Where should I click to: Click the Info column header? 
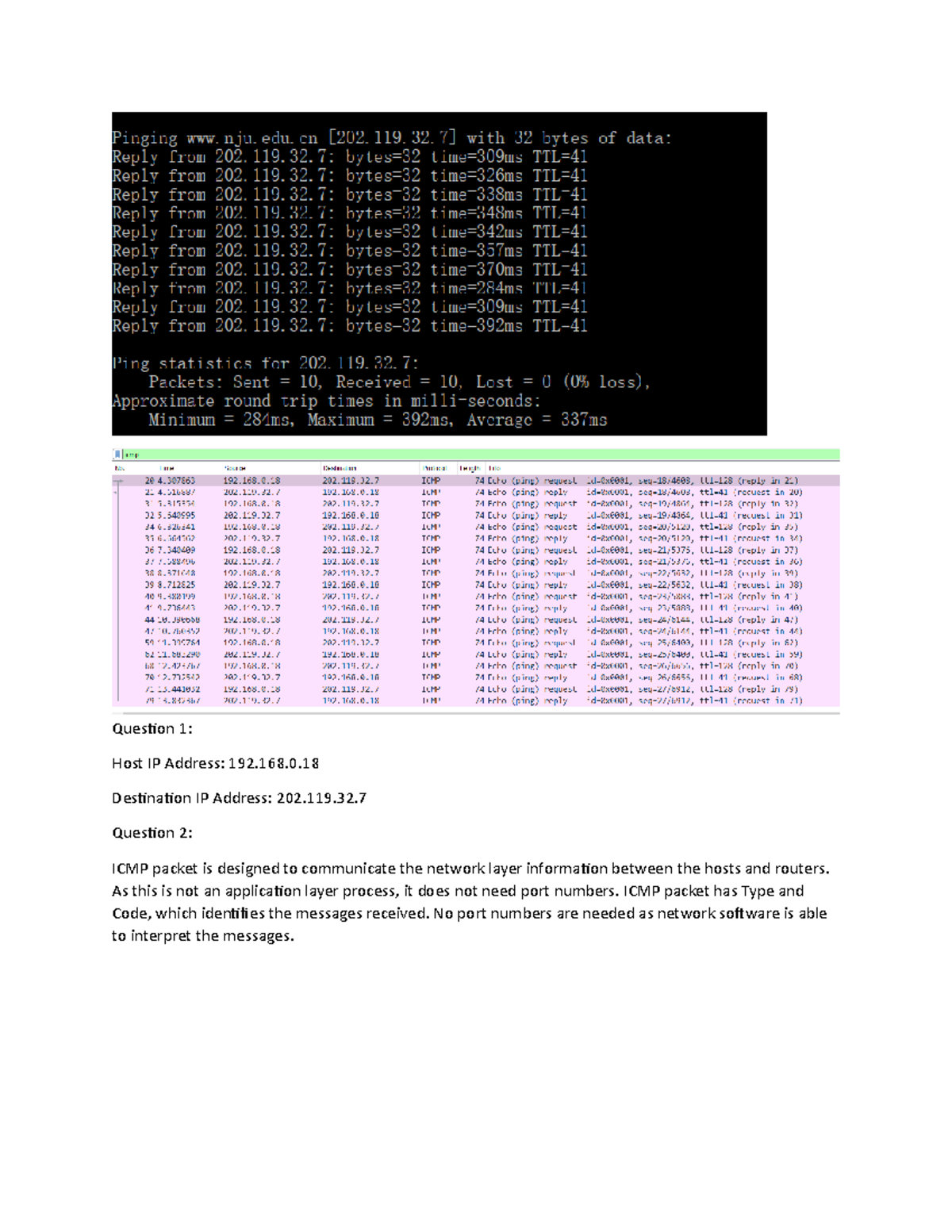point(496,468)
